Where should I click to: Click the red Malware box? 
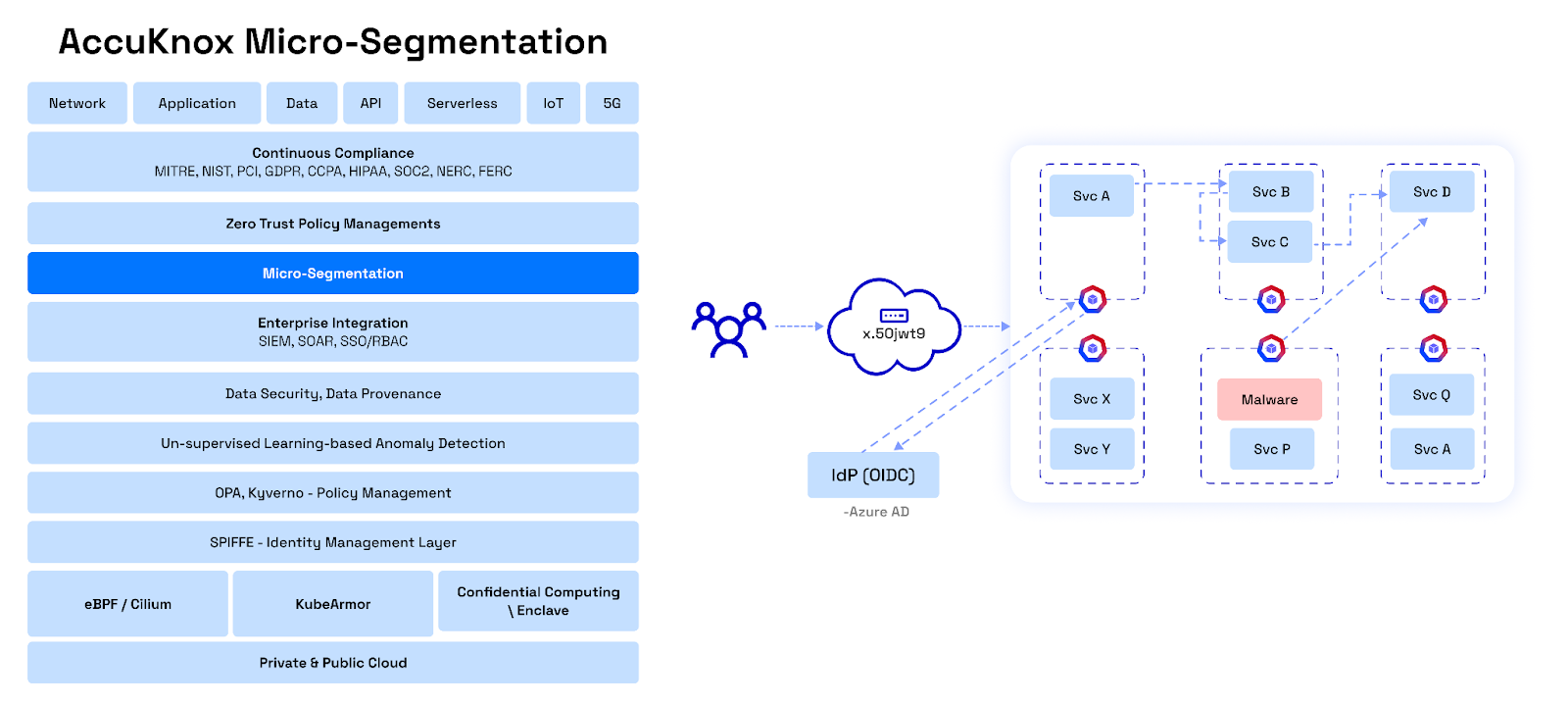coord(1269,400)
